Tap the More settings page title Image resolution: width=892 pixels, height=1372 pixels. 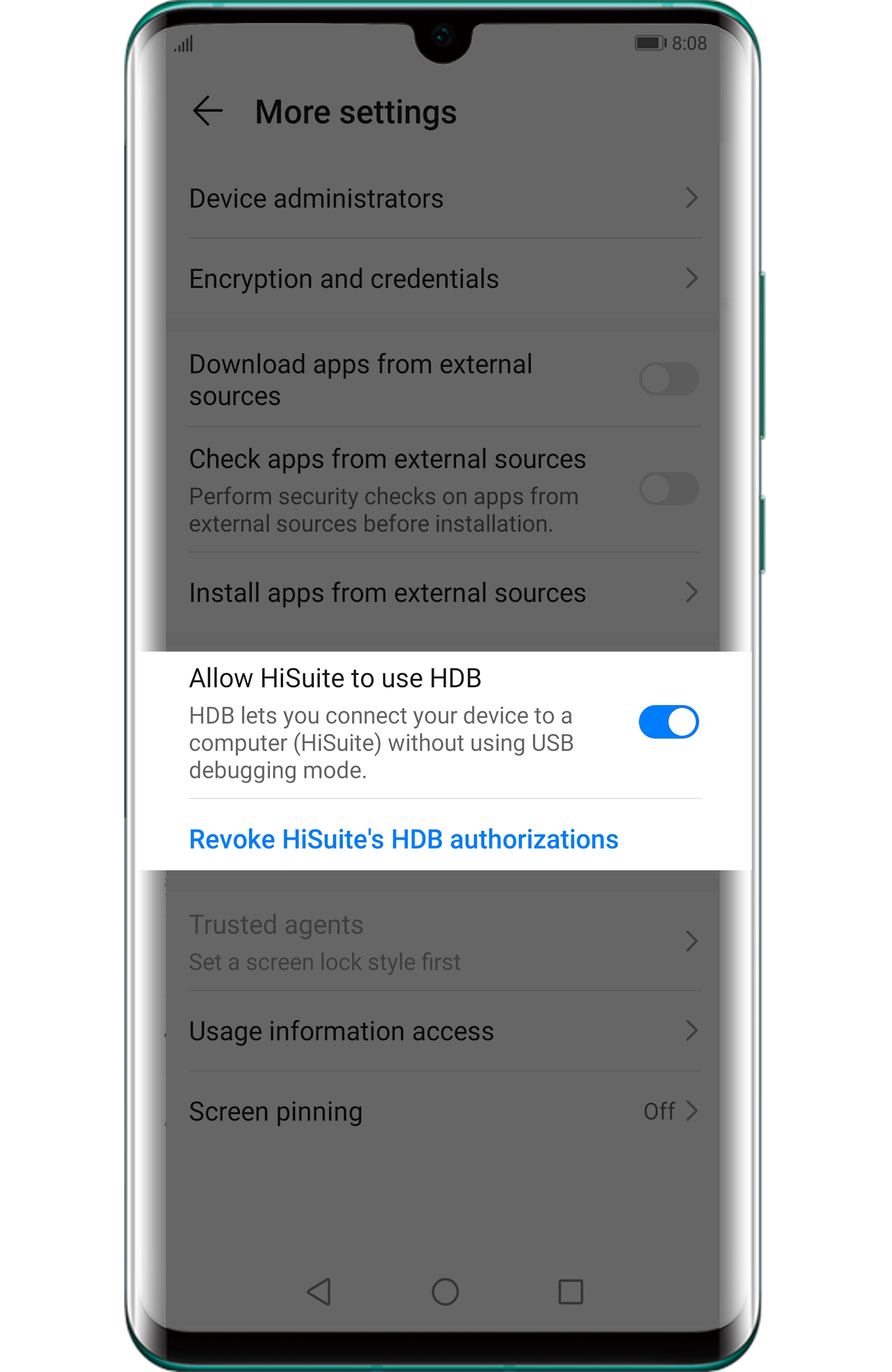click(x=356, y=112)
